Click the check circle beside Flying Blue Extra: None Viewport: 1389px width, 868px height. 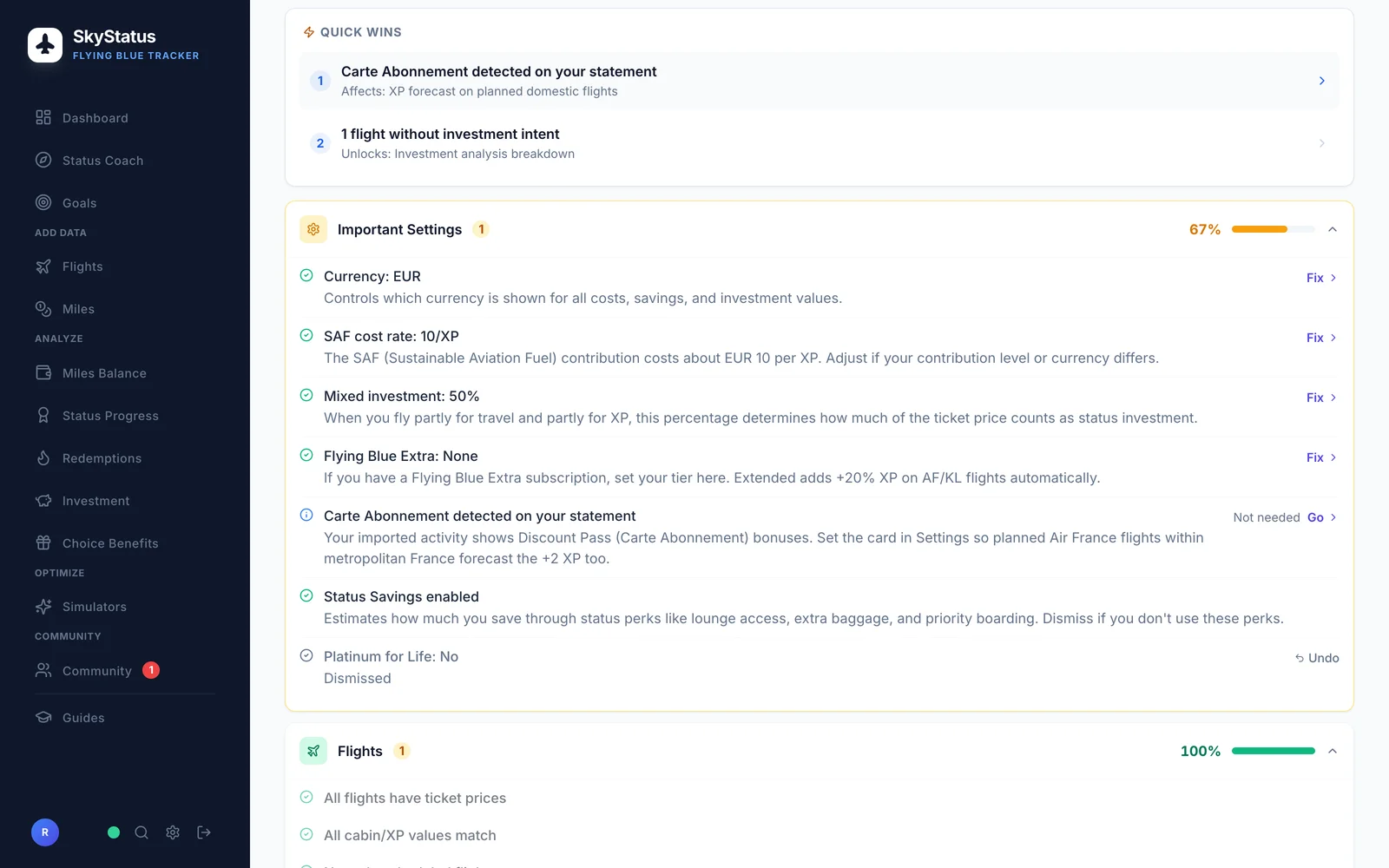[306, 455]
